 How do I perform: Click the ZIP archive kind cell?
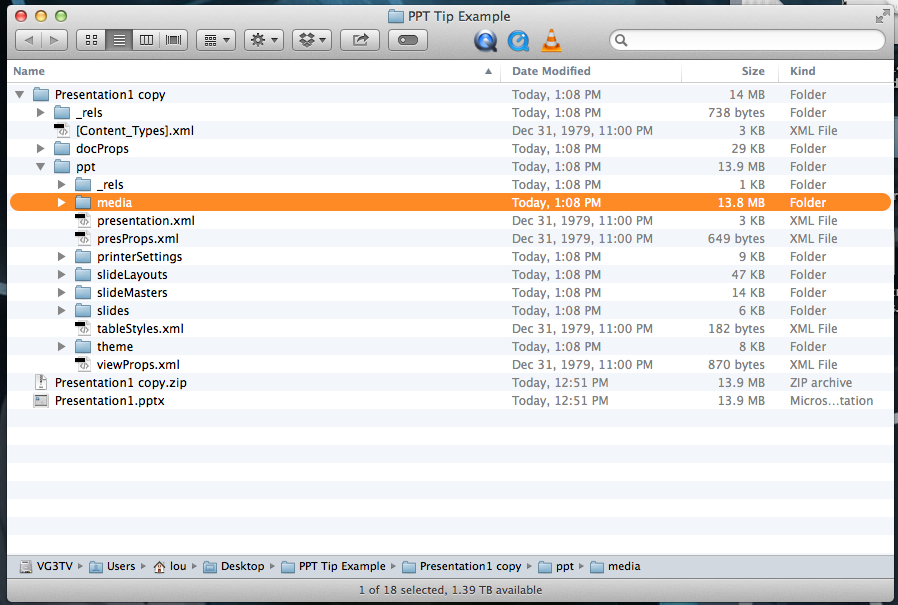821,383
